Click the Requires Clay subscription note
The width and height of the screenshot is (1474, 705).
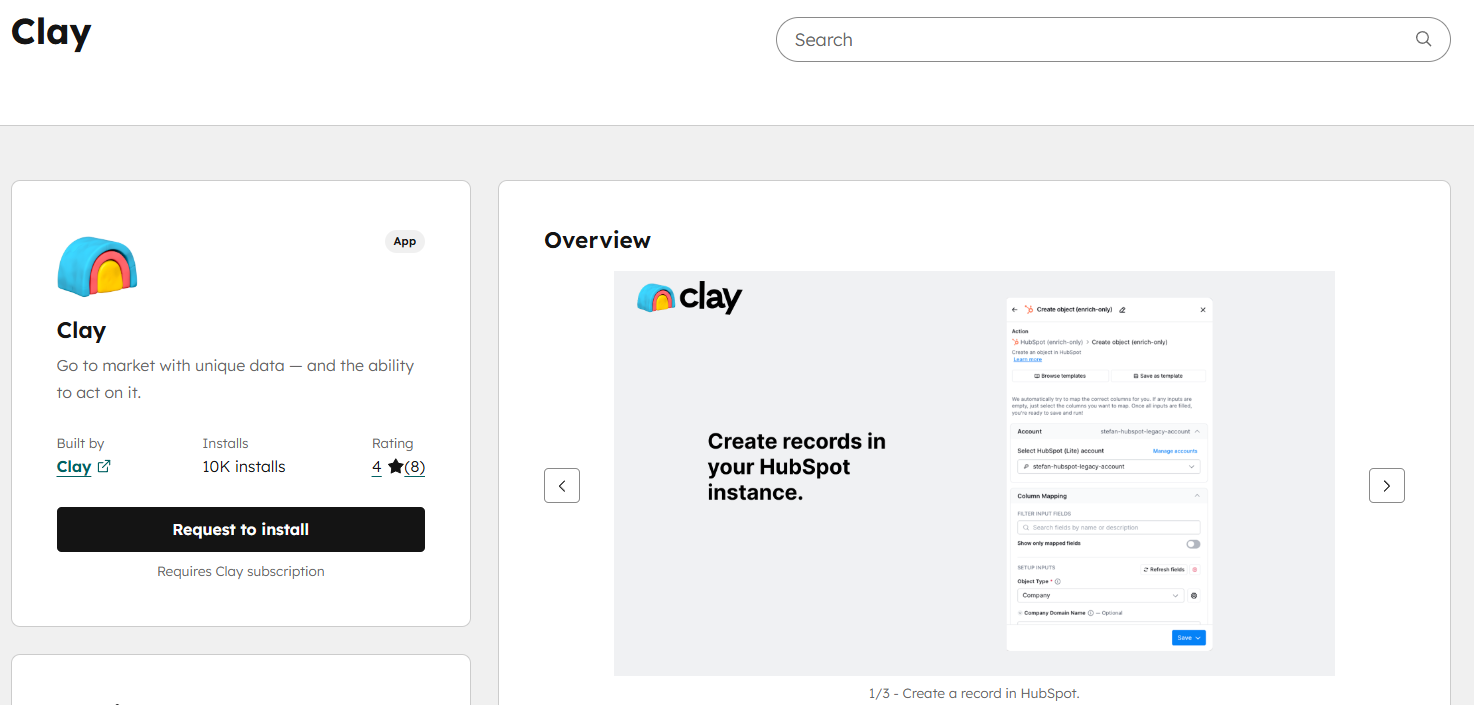[x=241, y=572]
